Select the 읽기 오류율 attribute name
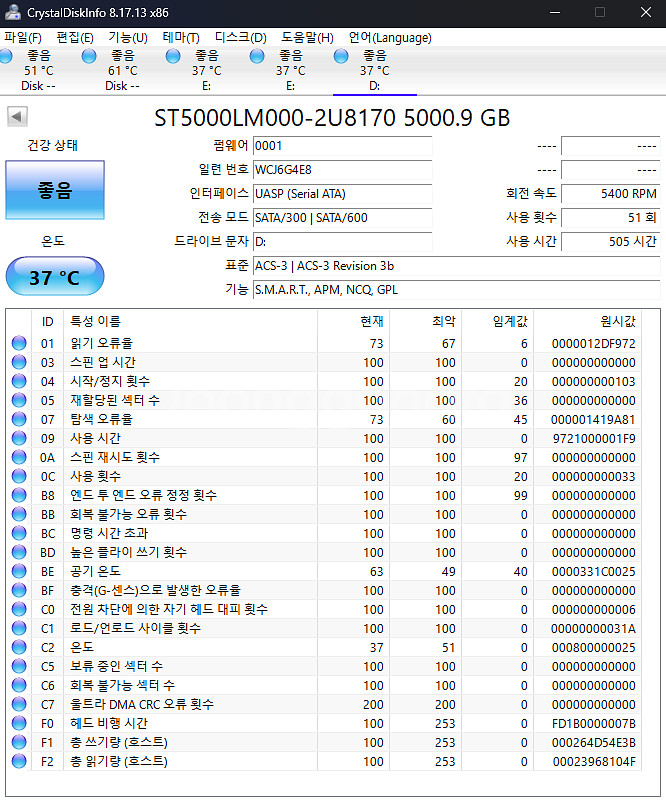666x803 pixels. click(x=101, y=343)
